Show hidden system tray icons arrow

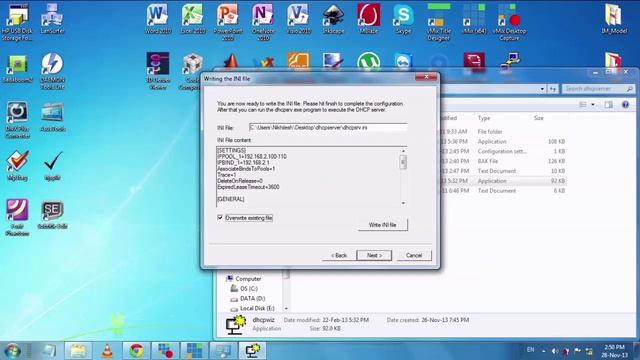543,351
